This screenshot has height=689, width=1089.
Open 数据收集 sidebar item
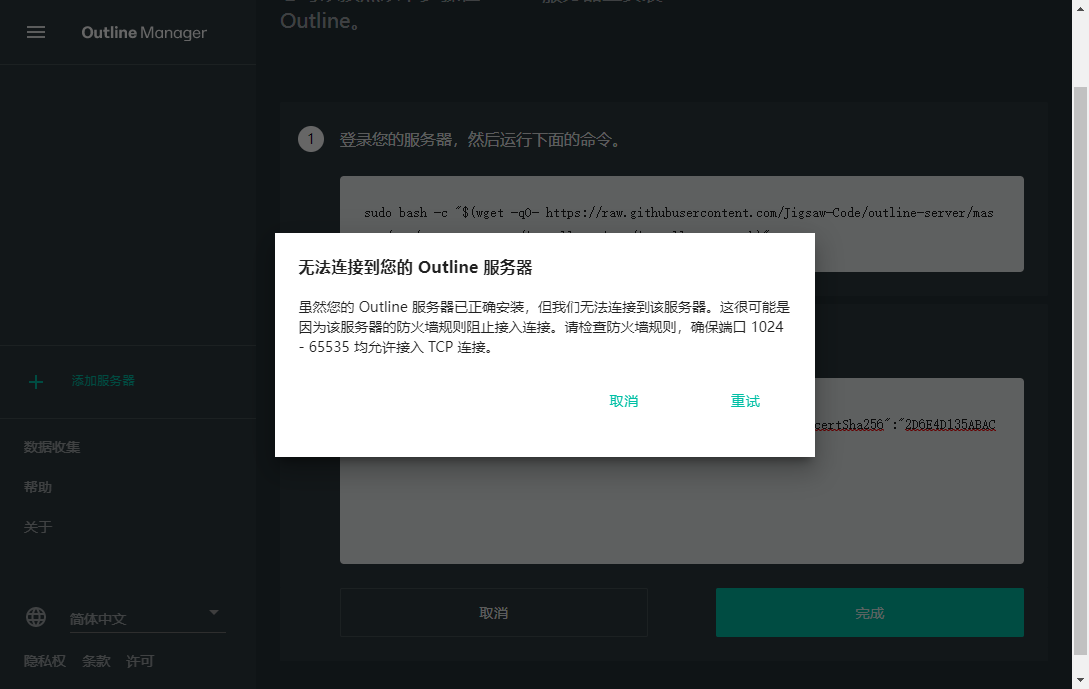tap(52, 447)
